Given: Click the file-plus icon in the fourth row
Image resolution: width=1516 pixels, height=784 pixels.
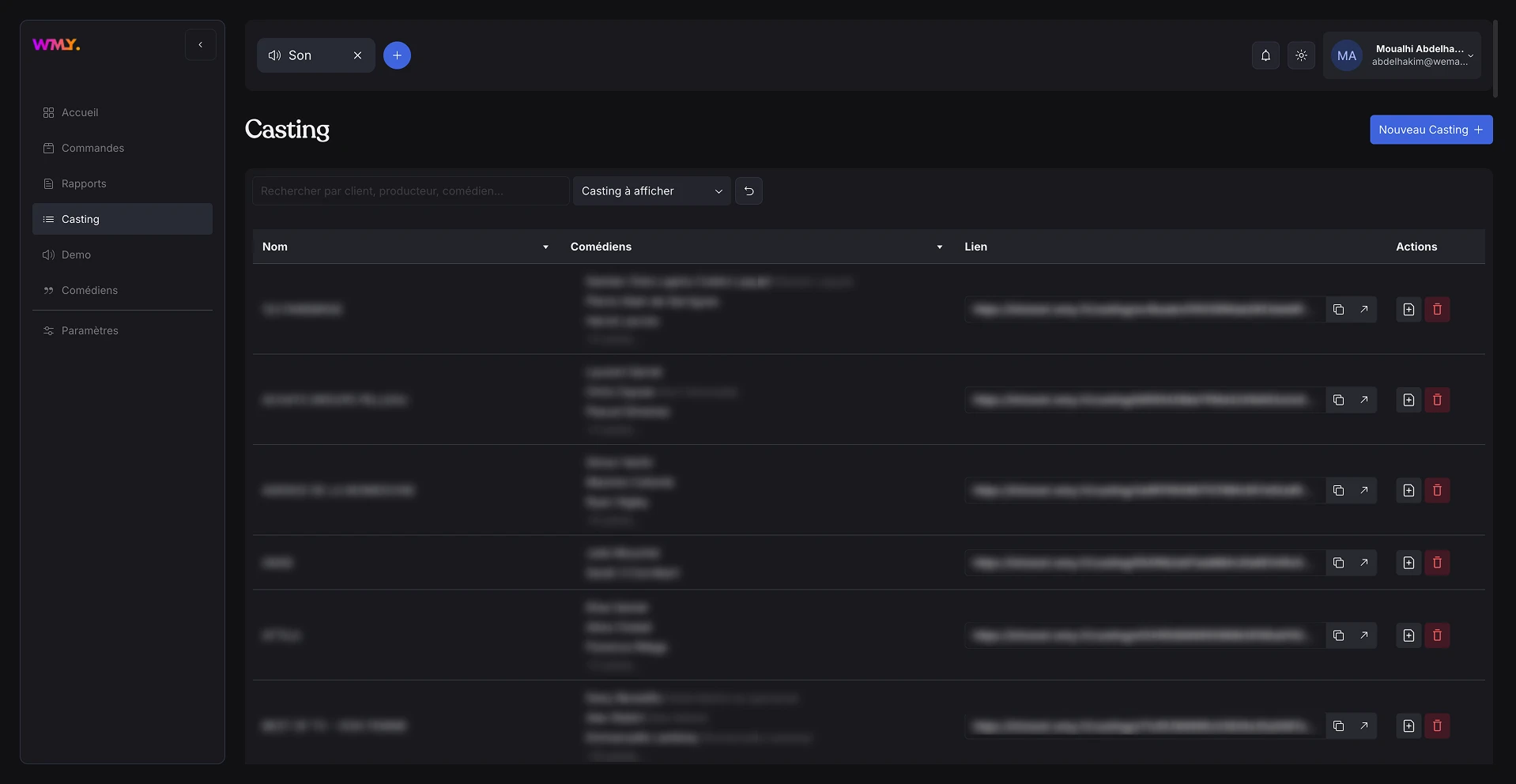Looking at the screenshot, I should pyautogui.click(x=1409, y=563).
